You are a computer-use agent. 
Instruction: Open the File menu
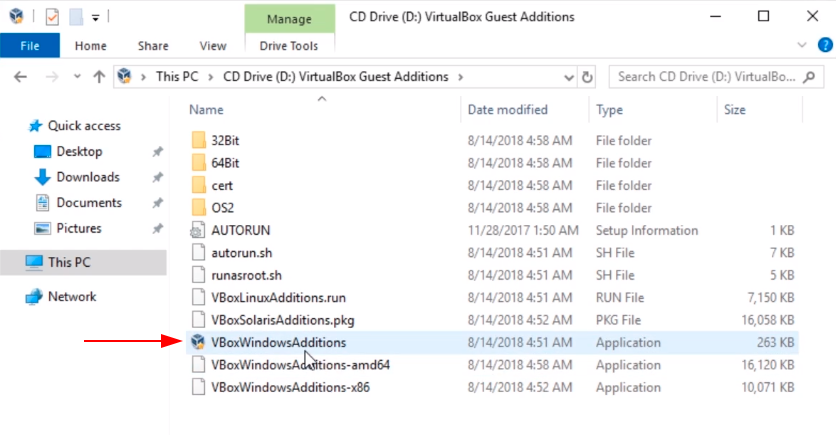tap(30, 46)
